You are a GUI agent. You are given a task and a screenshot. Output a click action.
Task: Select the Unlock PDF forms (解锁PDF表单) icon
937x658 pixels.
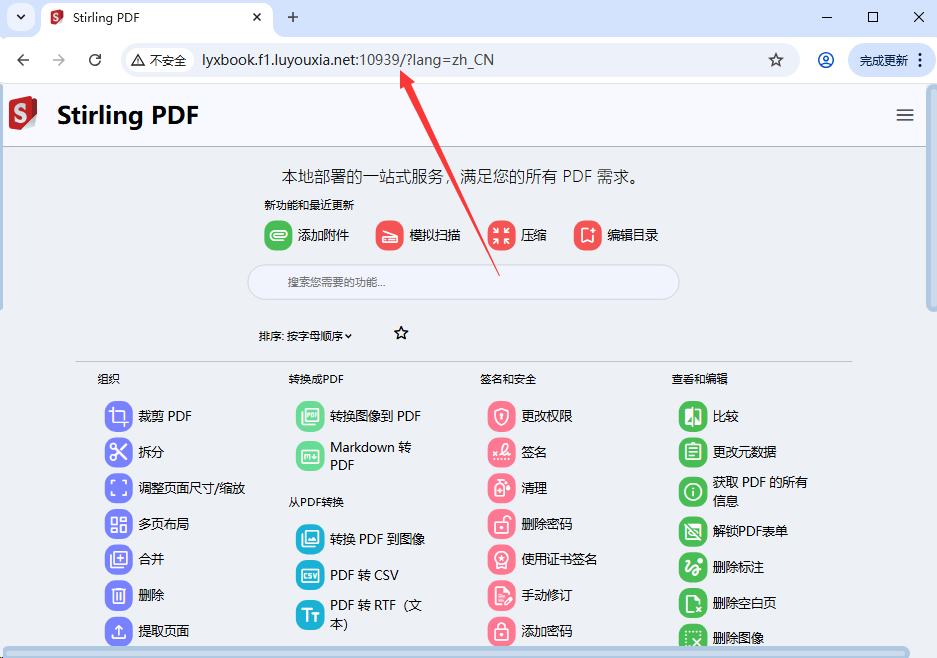tap(693, 531)
